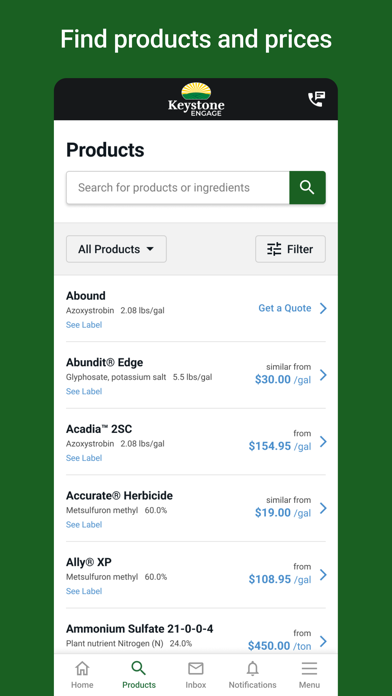
Task: Open See Label under Abundit Edge
Action: [84, 392]
